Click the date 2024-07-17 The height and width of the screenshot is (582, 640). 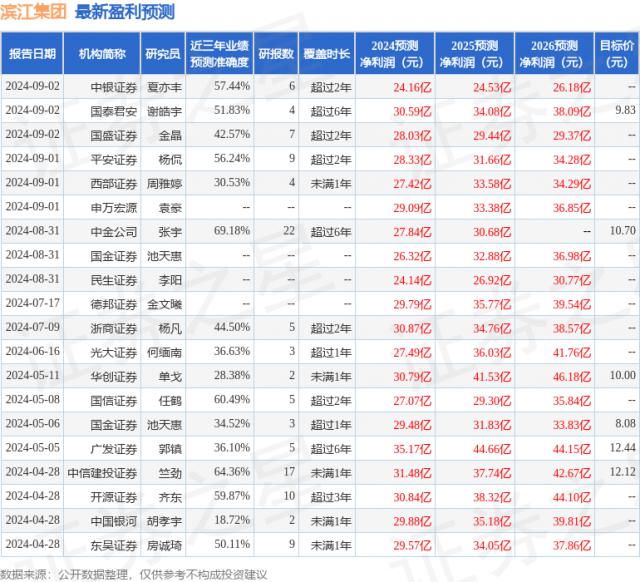(x=33, y=303)
